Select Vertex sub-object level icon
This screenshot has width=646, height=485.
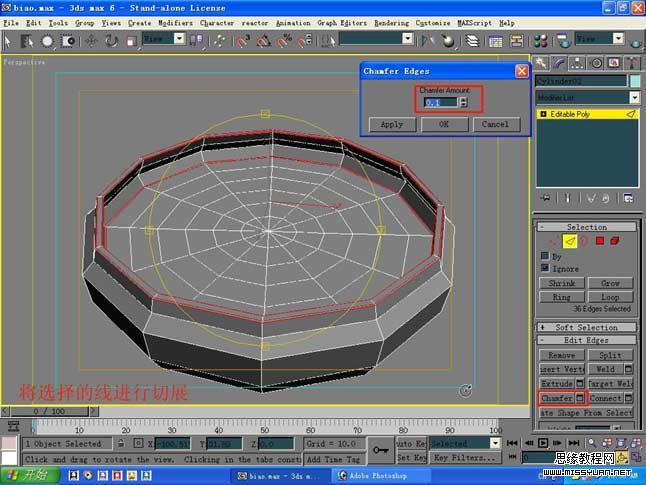[554, 241]
